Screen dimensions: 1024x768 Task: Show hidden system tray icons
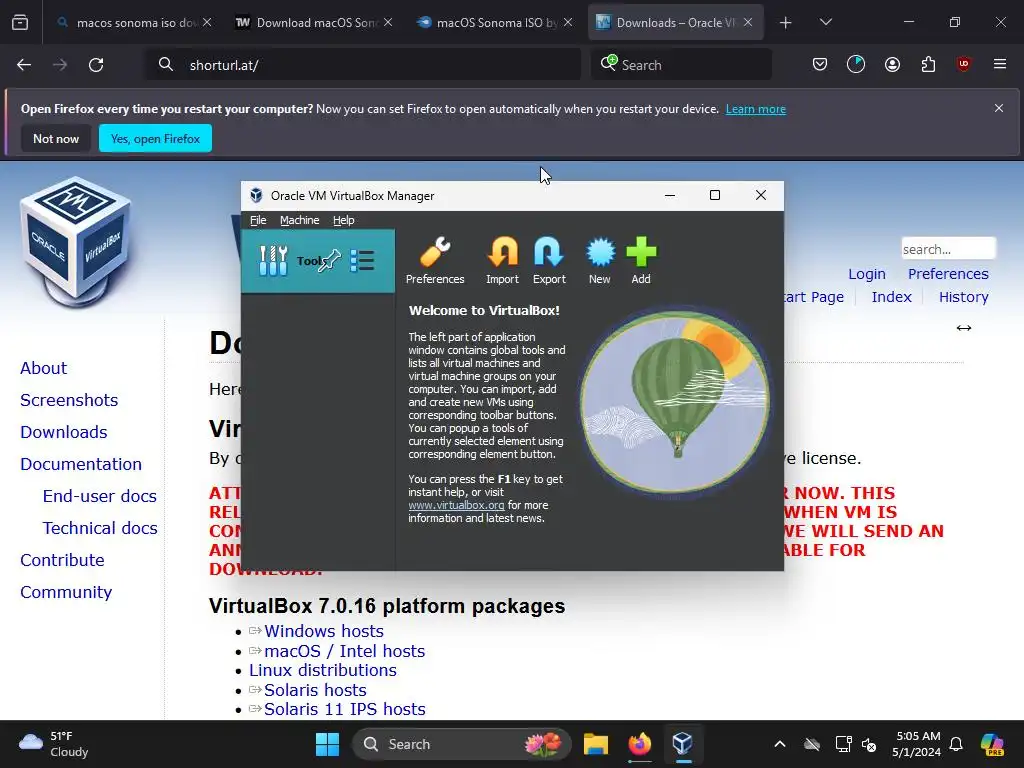[780, 744]
